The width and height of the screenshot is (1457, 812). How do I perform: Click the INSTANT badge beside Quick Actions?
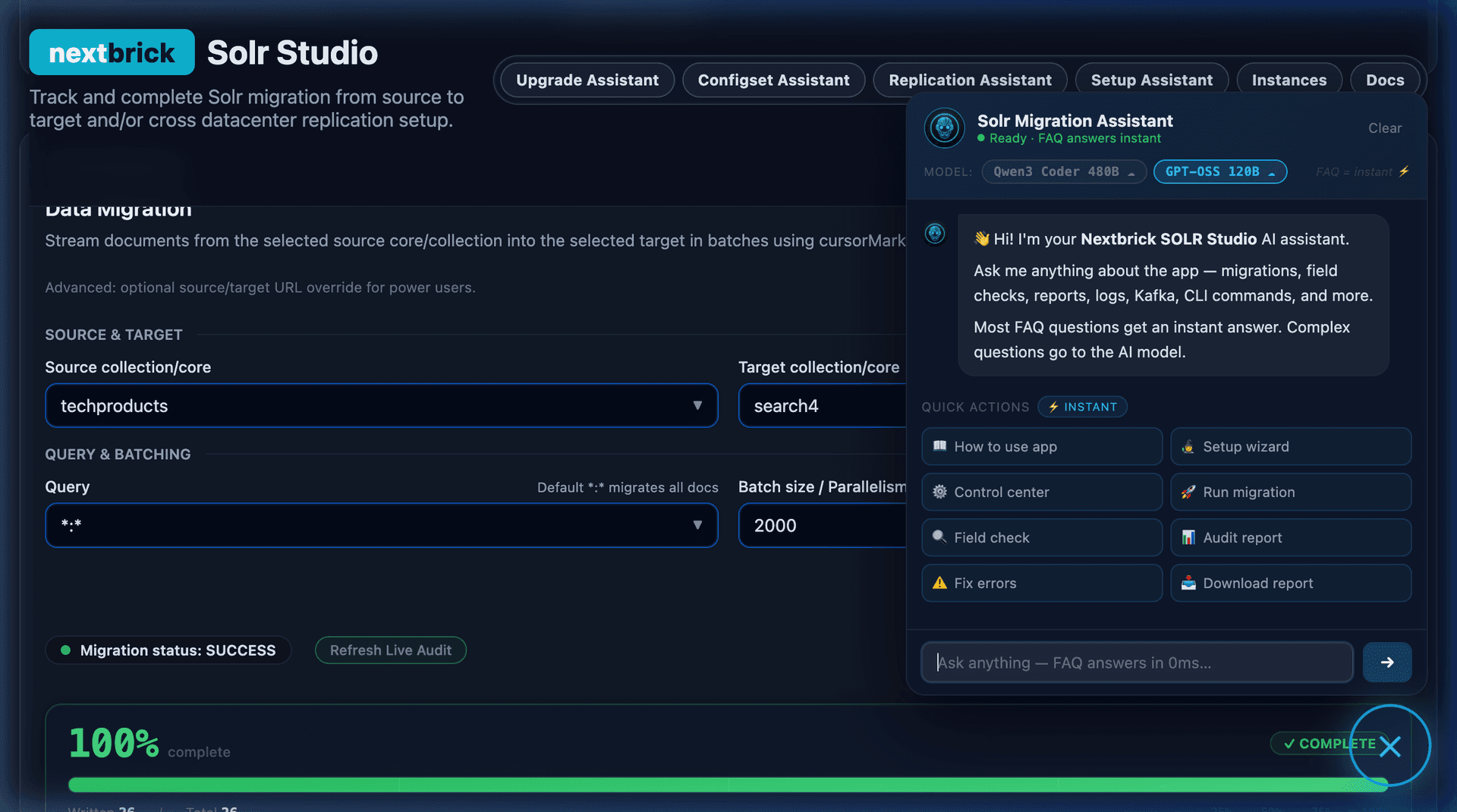click(1082, 407)
